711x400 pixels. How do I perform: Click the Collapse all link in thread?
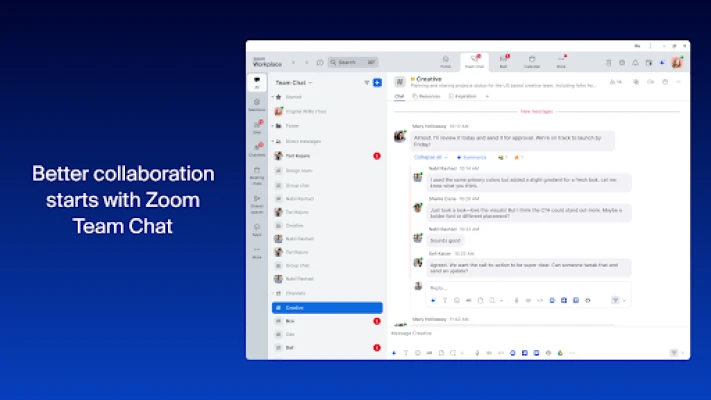pyautogui.click(x=428, y=157)
